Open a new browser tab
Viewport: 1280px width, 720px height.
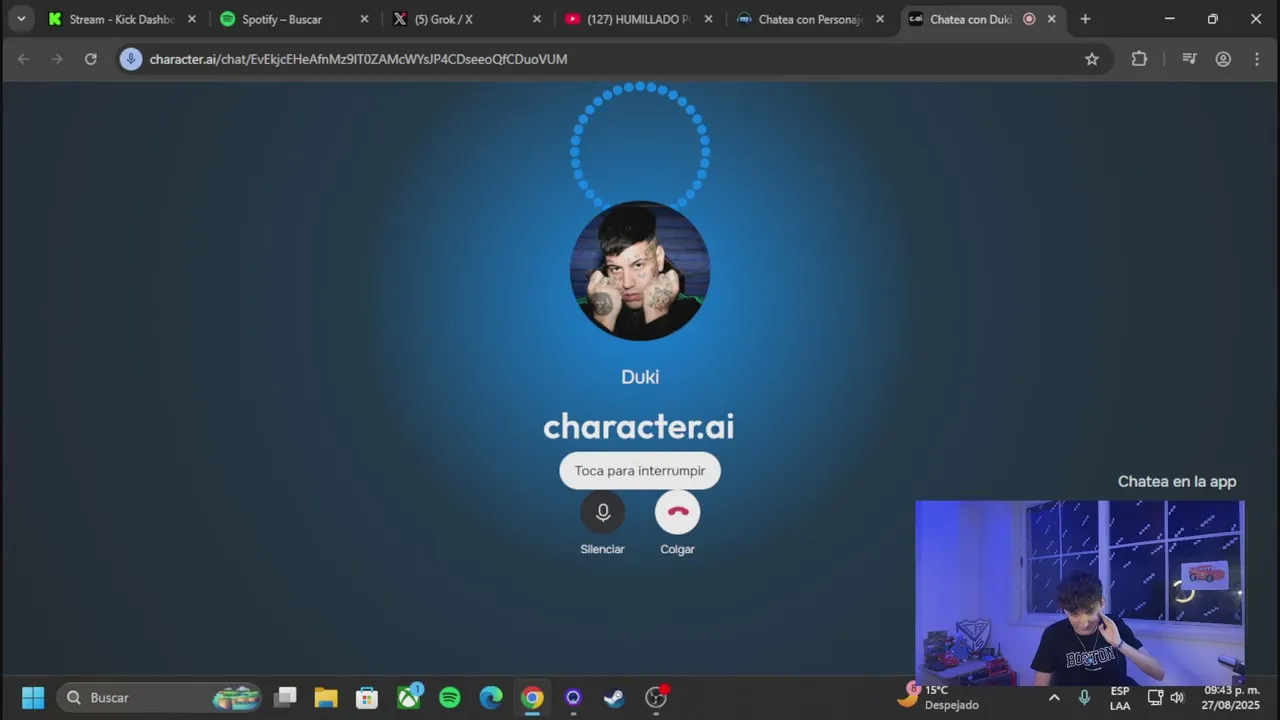pos(1085,19)
